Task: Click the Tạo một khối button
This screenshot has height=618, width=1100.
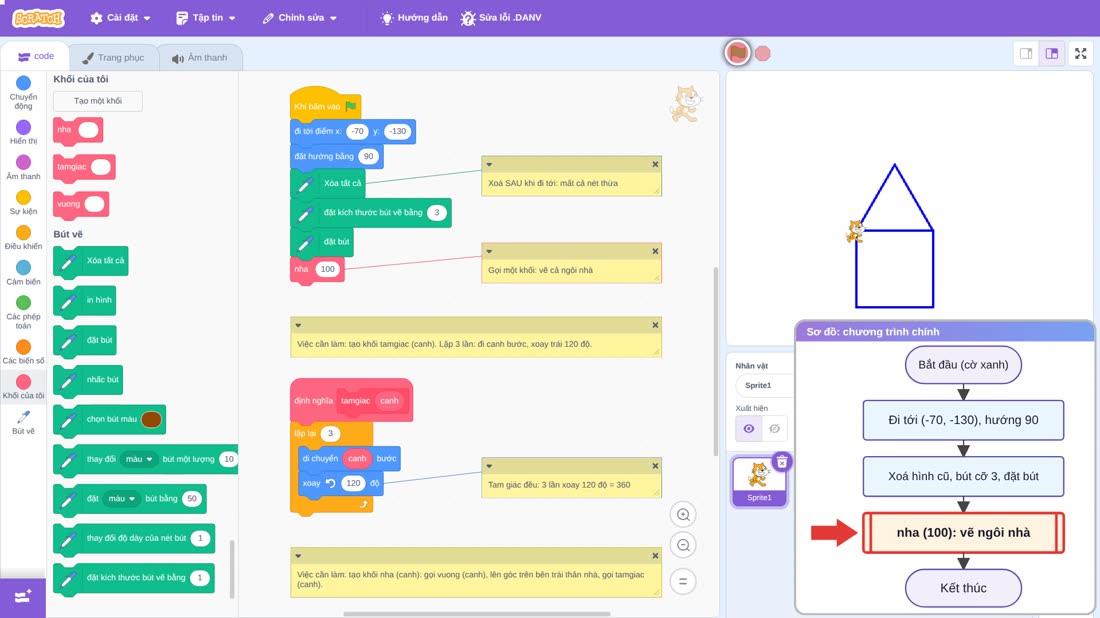Action: (x=98, y=101)
